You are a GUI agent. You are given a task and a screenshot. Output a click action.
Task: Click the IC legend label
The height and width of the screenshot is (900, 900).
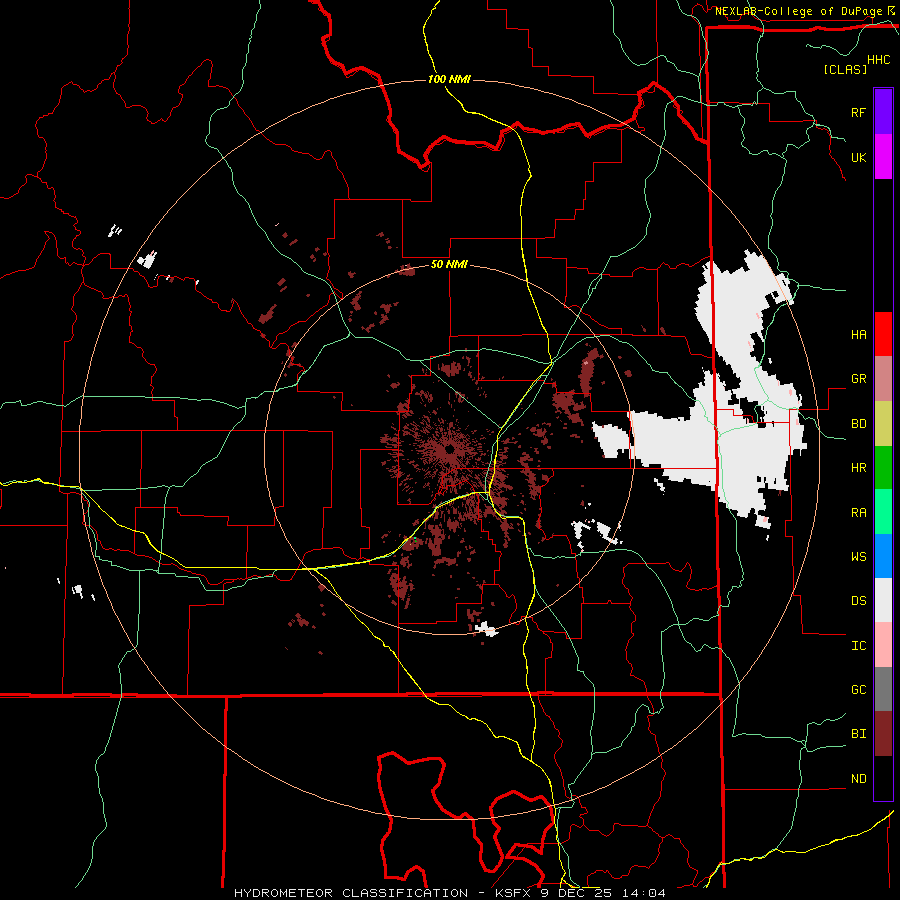(x=858, y=646)
